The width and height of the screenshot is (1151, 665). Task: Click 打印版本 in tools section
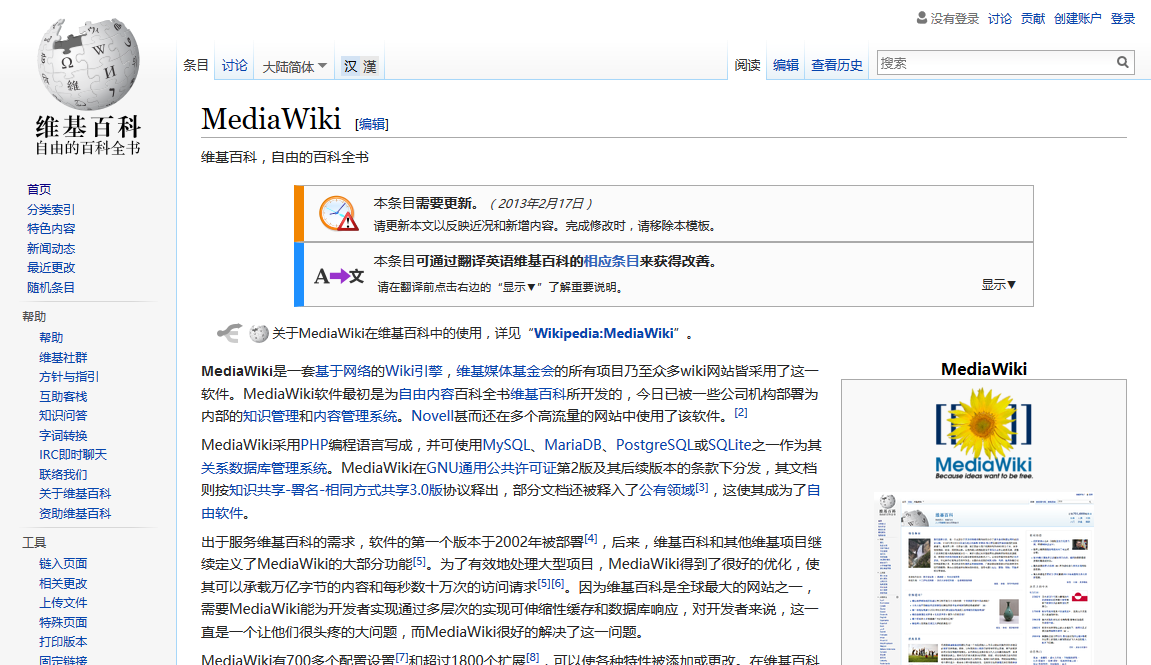pos(63,642)
